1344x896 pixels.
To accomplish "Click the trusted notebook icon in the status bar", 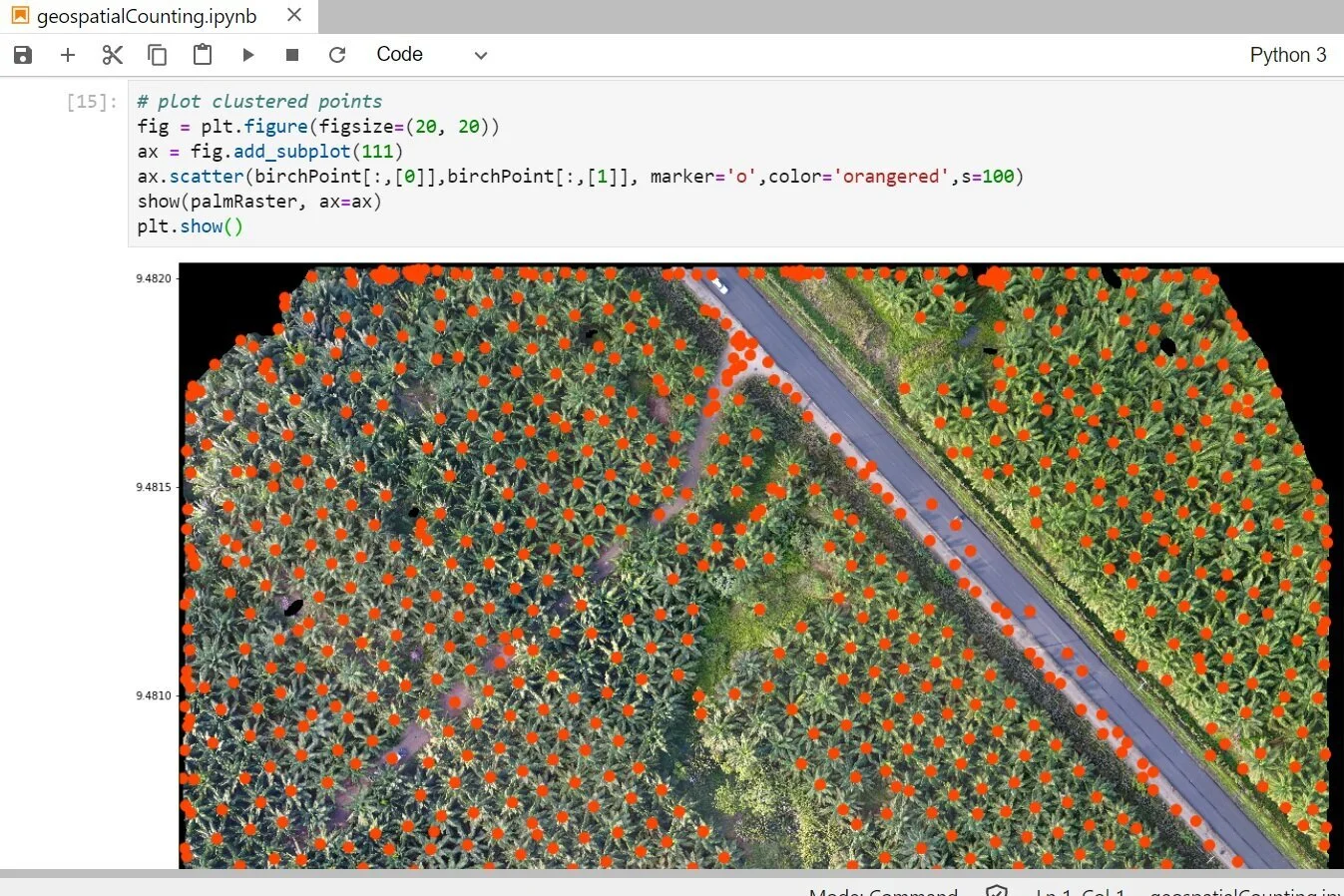I will click(x=995, y=891).
